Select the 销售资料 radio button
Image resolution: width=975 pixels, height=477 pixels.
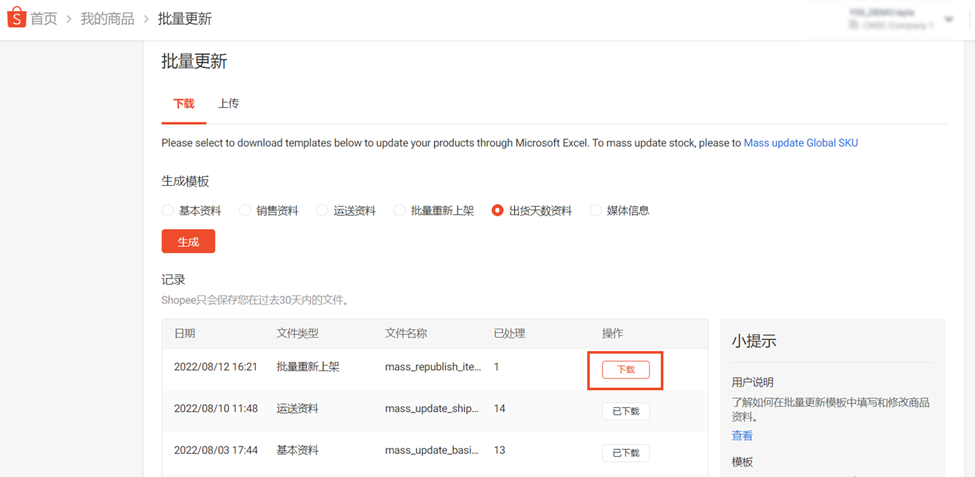coord(244,211)
